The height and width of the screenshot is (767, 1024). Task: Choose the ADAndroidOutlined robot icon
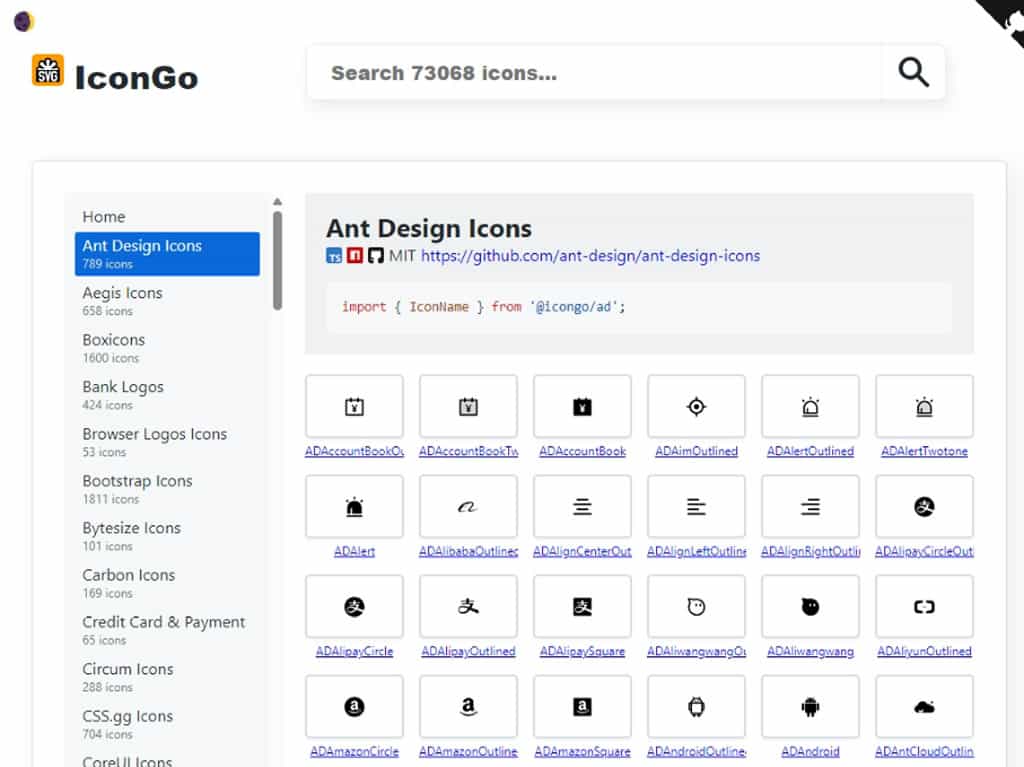(x=696, y=706)
